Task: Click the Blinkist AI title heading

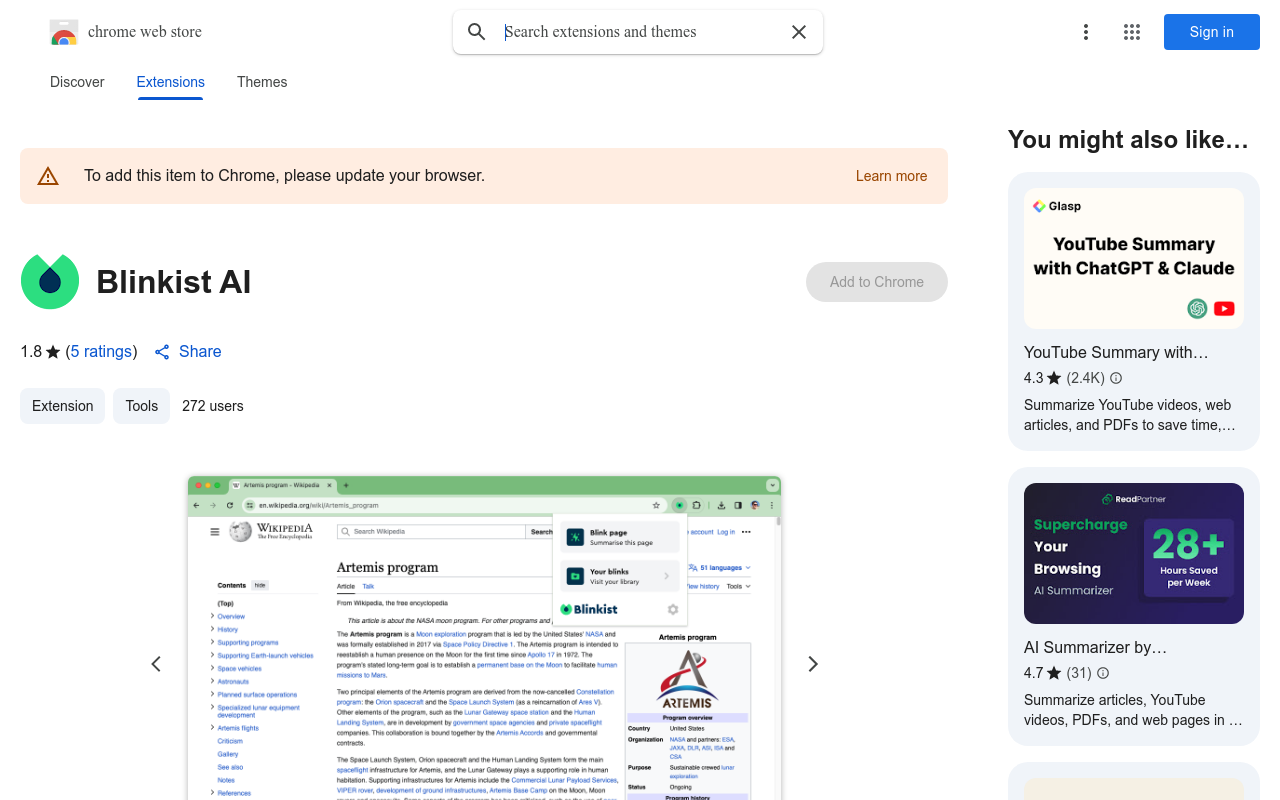Action: (x=174, y=282)
